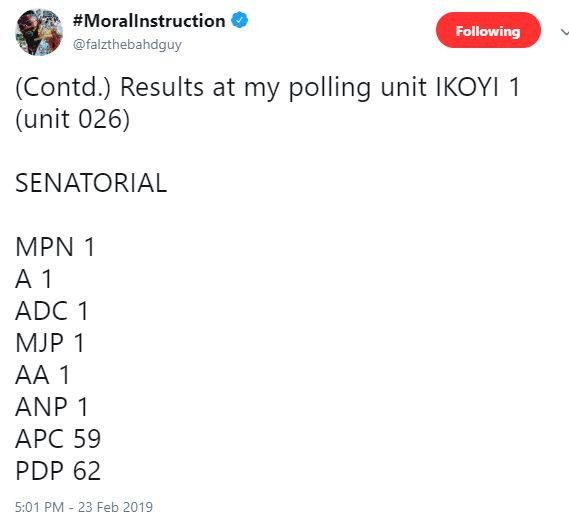The image size is (569, 526).
Task: Click the MPN 1 result line
Action: tap(55, 247)
